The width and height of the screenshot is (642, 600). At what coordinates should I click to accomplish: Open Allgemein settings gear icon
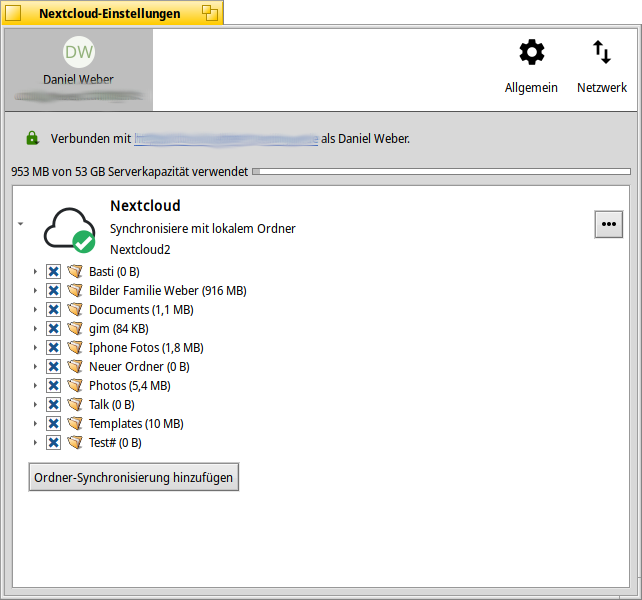tap(531, 53)
